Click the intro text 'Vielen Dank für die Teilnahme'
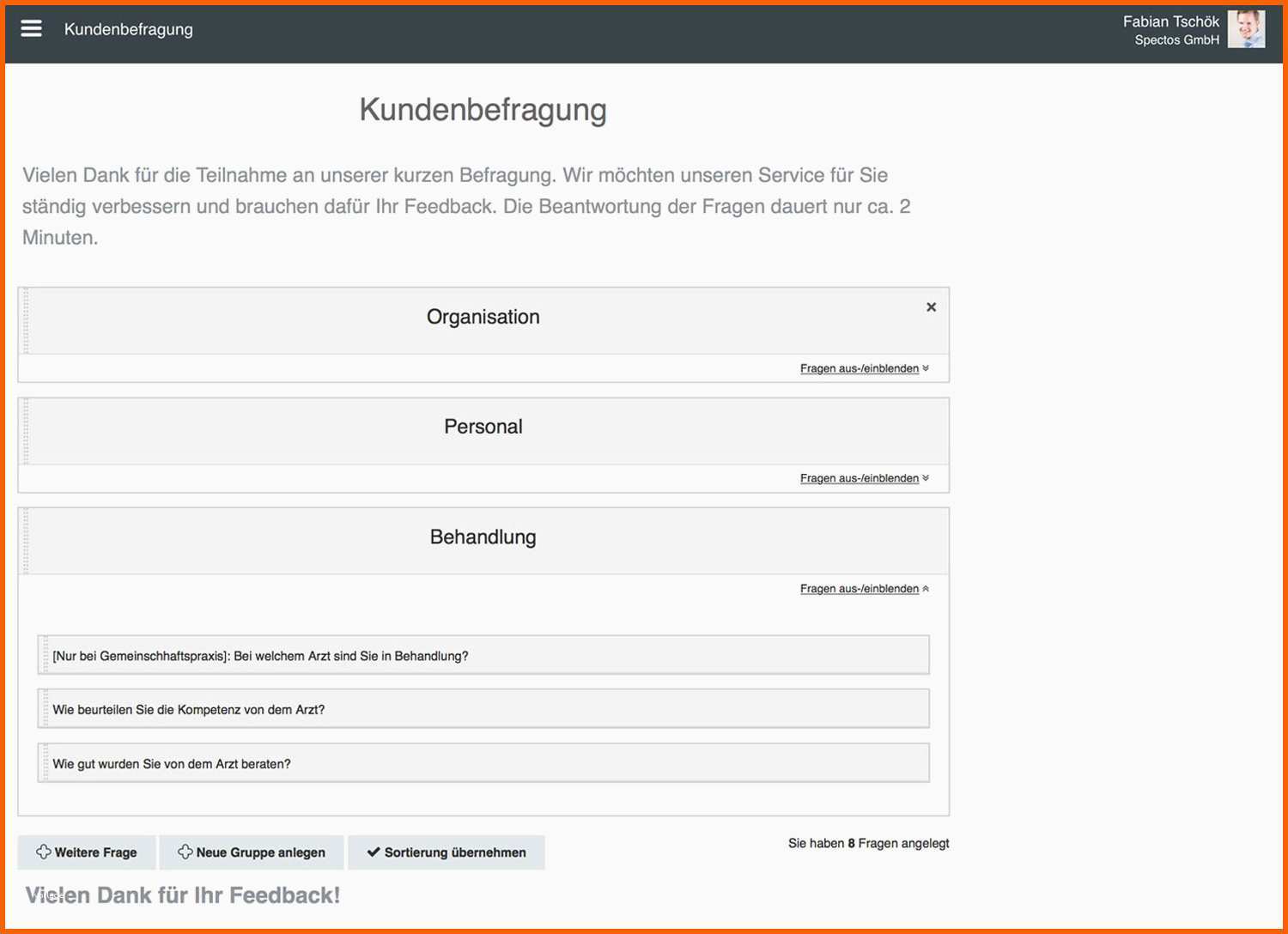This screenshot has height=934, width=1288. coord(468,206)
